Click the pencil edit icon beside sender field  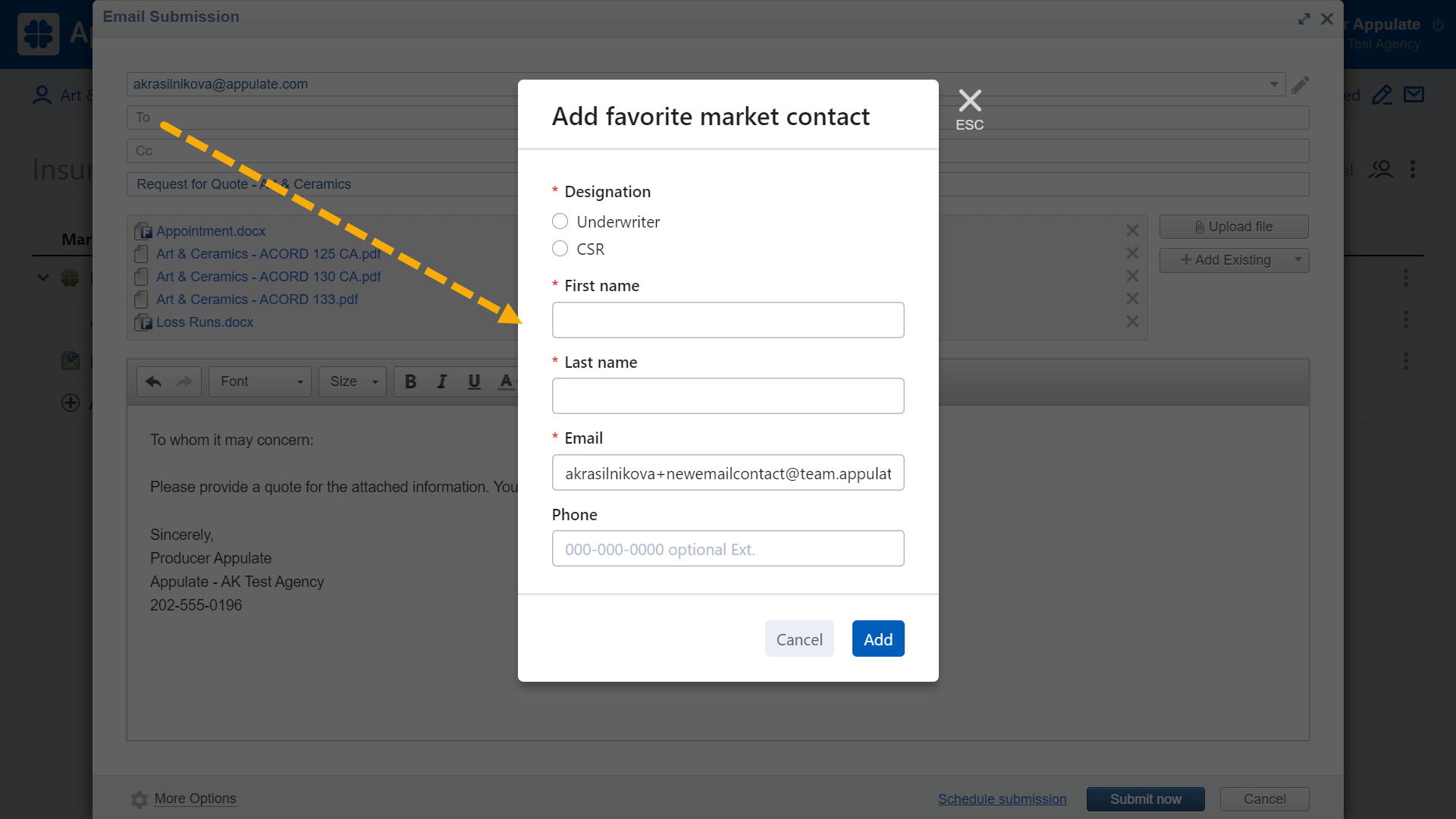[x=1300, y=85]
